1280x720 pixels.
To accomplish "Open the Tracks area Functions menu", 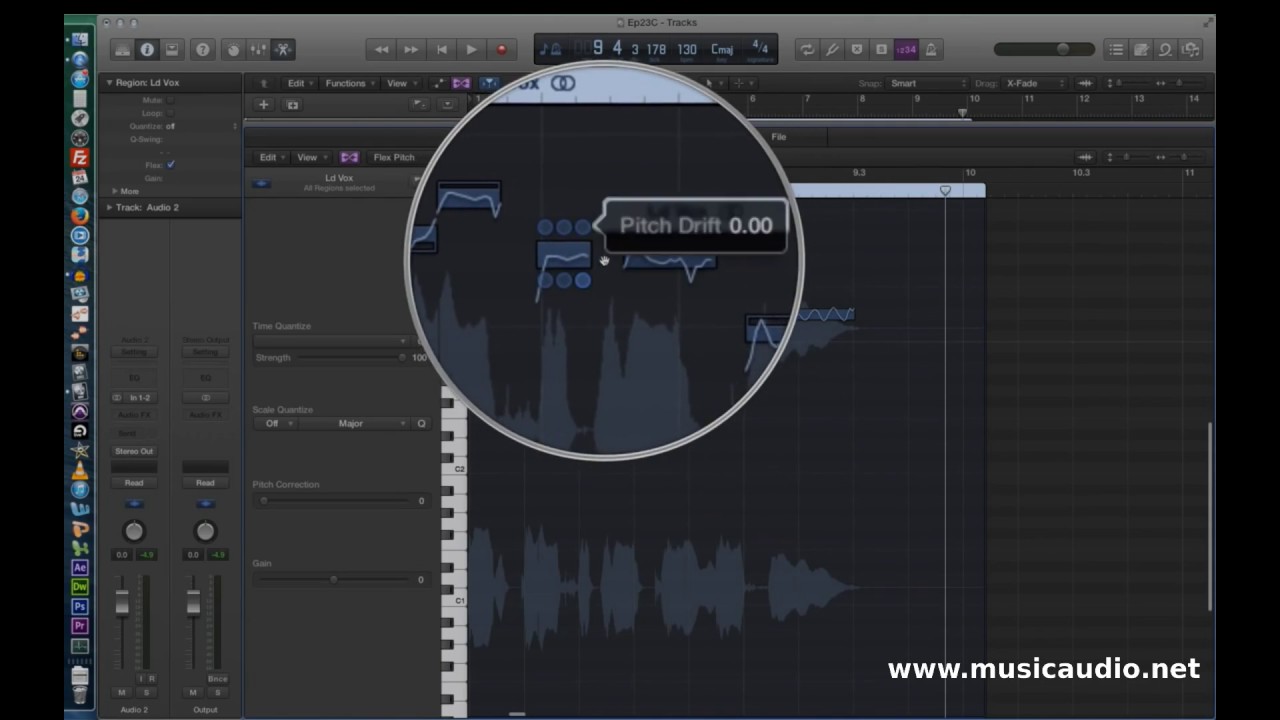I will coord(350,83).
